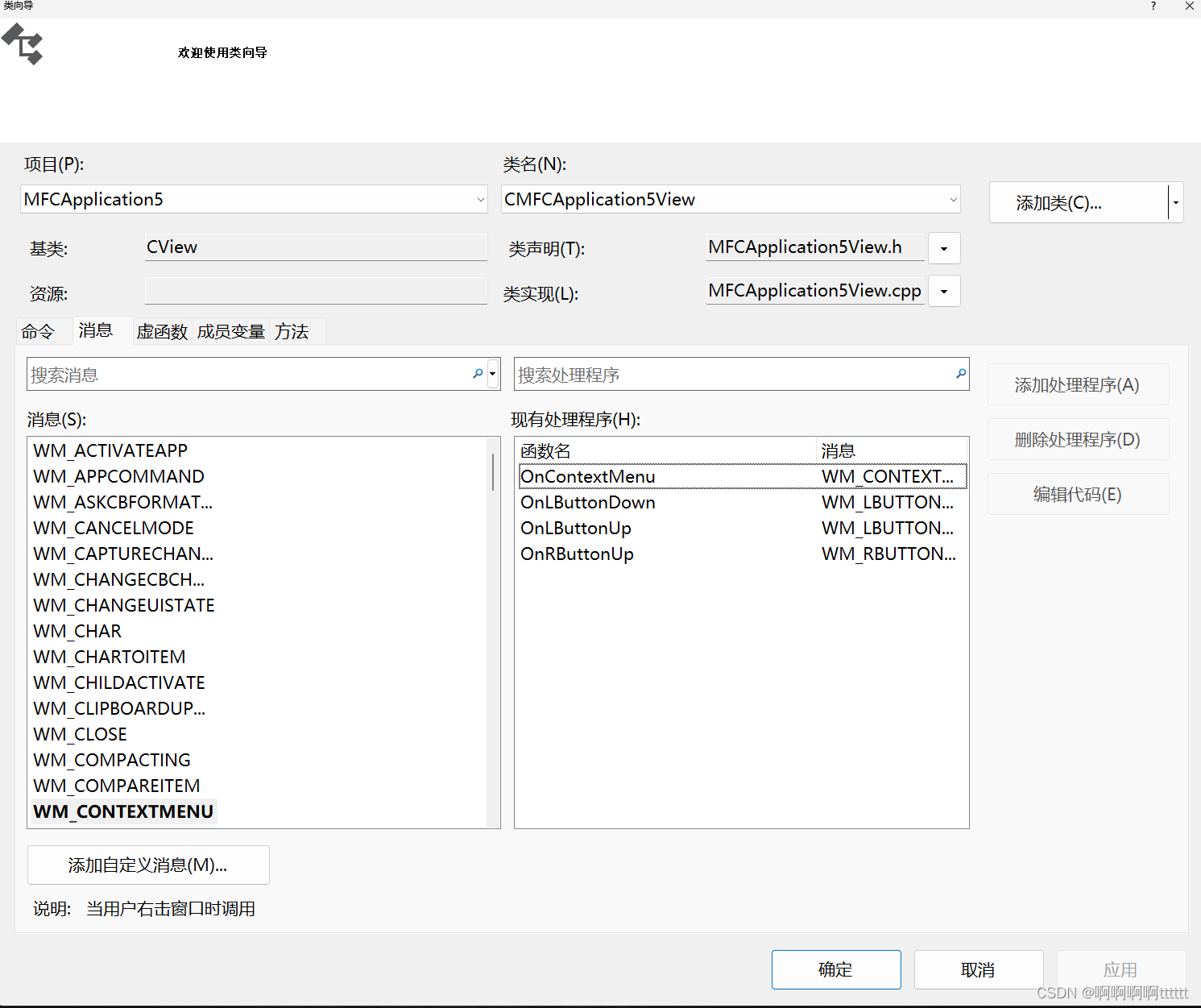1201x1008 pixels.
Task: Select WM_CAPTURECHAN... message
Action: pyautogui.click(x=123, y=554)
